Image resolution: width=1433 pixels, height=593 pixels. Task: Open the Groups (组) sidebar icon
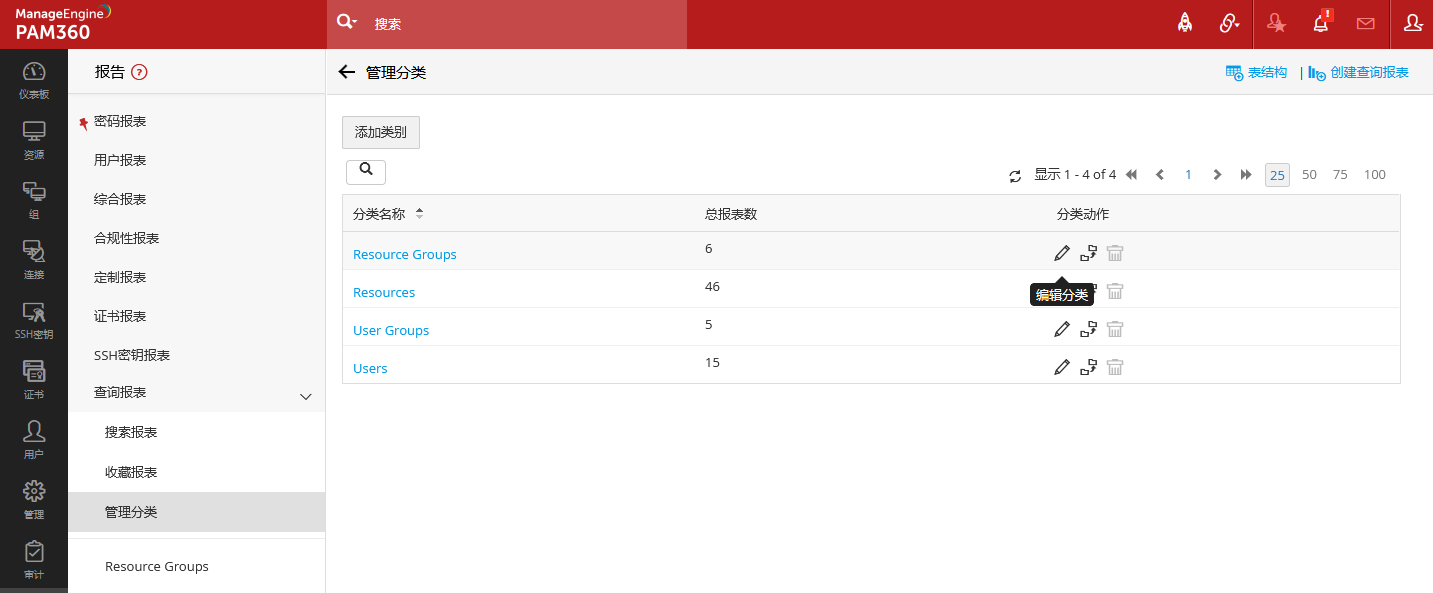tap(34, 200)
